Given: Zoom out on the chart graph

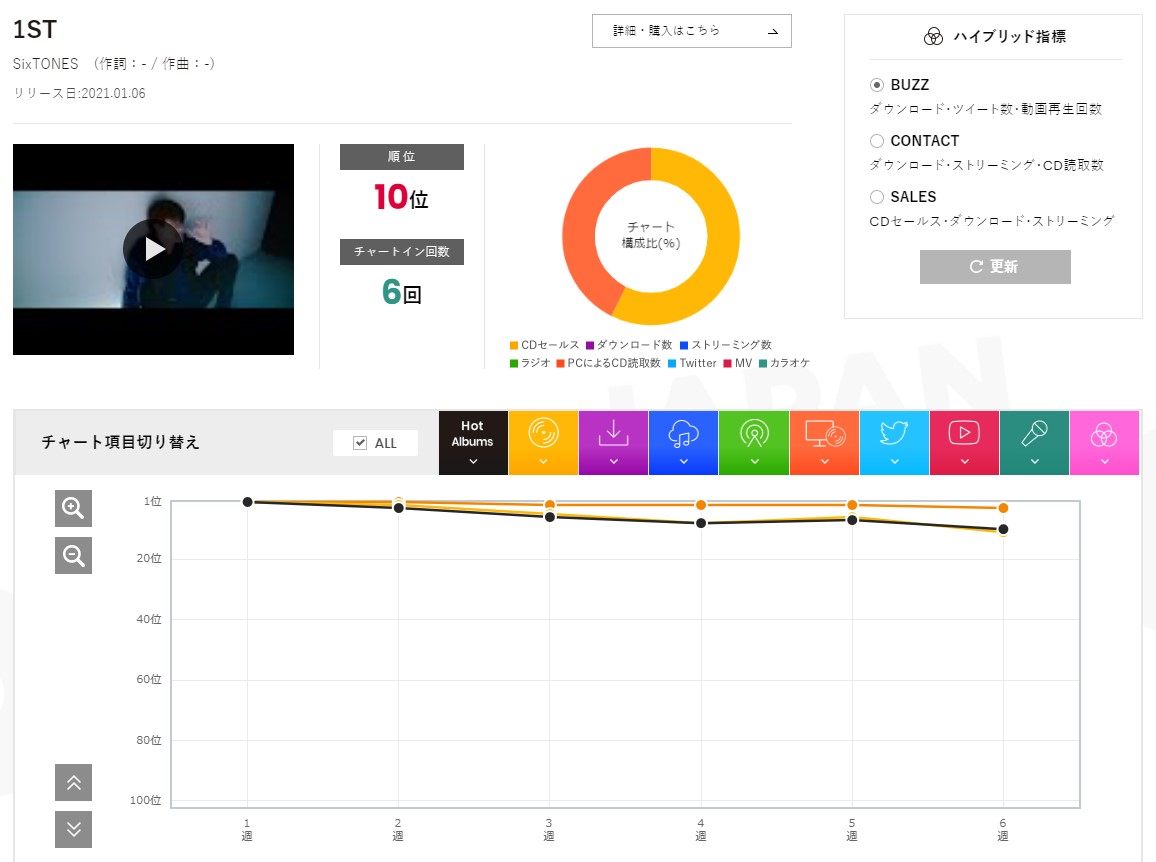Looking at the screenshot, I should [73, 555].
